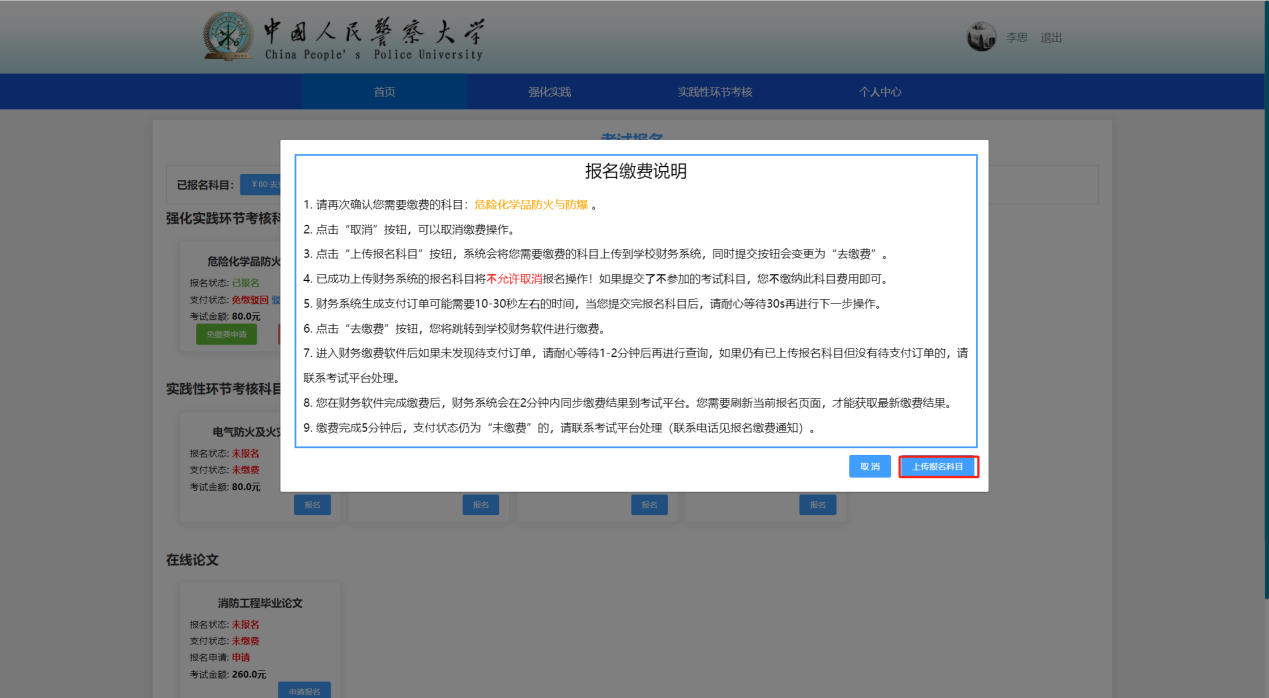The height and width of the screenshot is (698, 1269).
Task: Go to the 实践性环节考核 tab
Action: [714, 92]
